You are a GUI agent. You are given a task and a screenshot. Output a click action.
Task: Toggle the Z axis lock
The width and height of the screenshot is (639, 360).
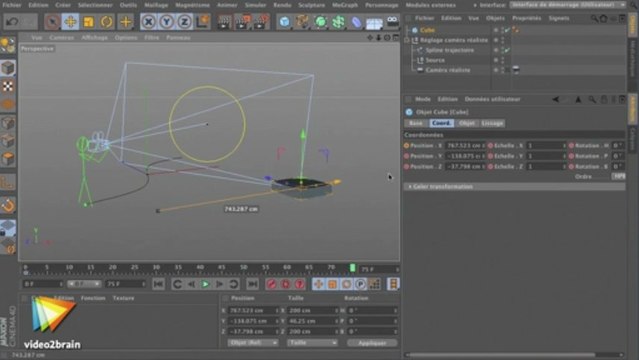(184, 22)
